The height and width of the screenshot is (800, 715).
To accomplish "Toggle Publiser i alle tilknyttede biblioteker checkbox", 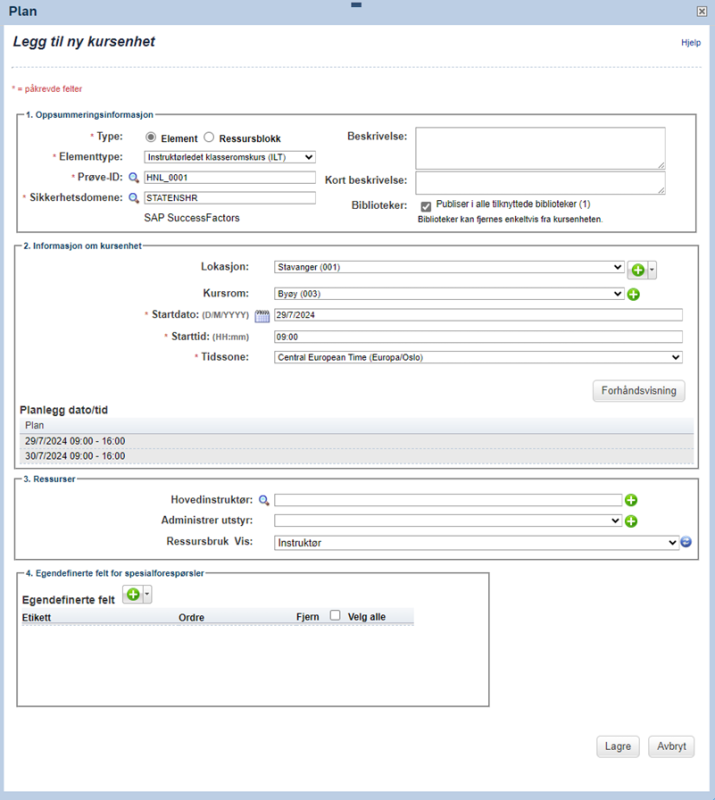I will click(426, 206).
